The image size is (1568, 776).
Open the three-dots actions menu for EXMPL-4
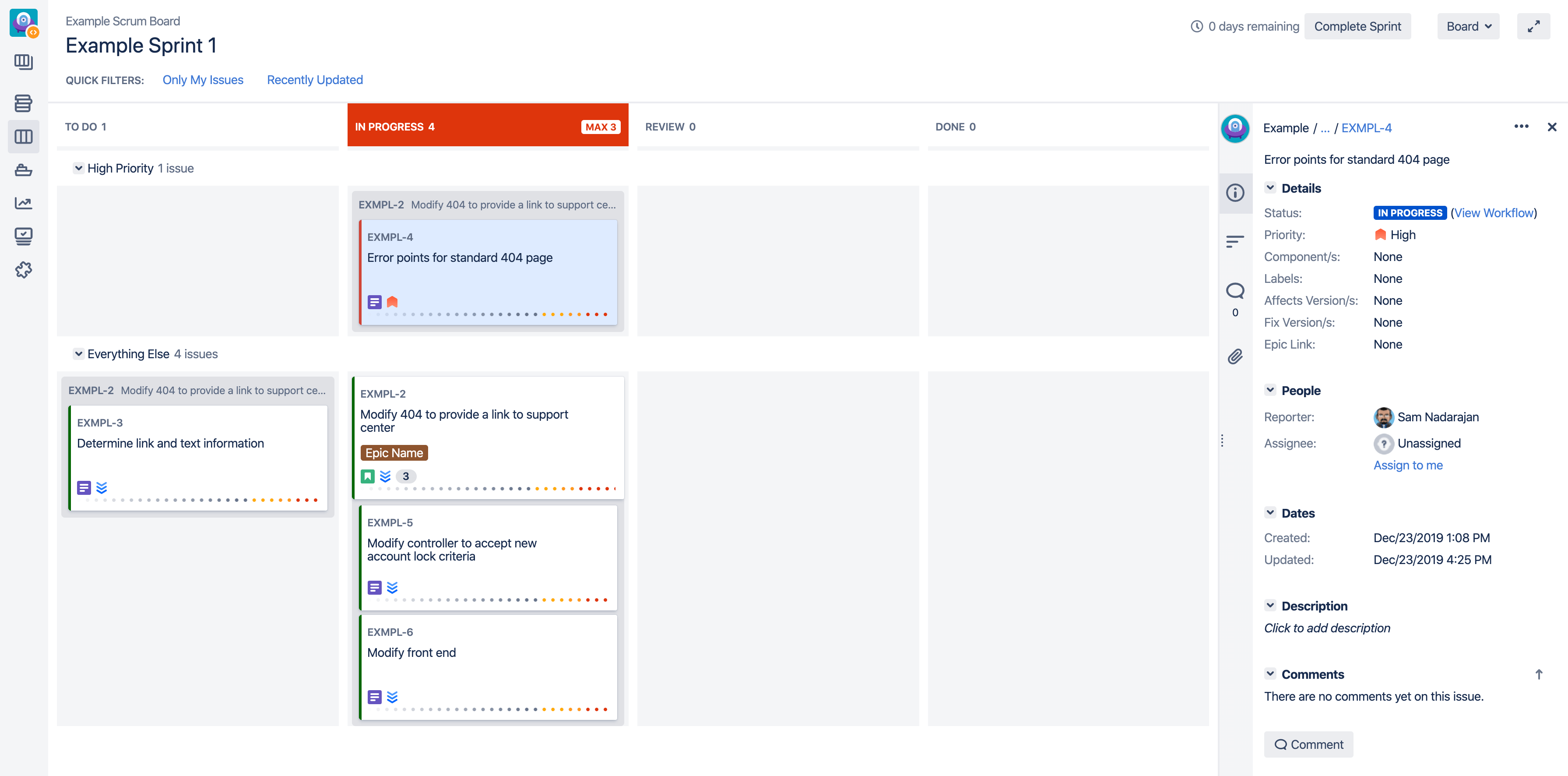pos(1521,127)
